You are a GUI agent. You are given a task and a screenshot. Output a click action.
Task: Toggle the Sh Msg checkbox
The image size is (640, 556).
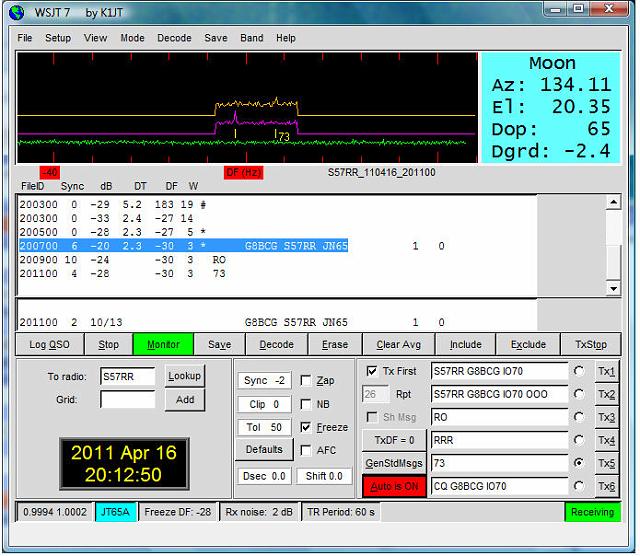click(372, 417)
